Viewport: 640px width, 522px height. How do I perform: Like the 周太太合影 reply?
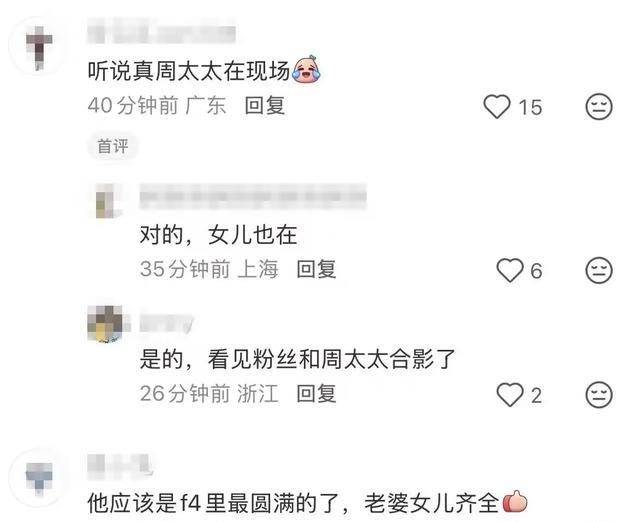(x=510, y=395)
